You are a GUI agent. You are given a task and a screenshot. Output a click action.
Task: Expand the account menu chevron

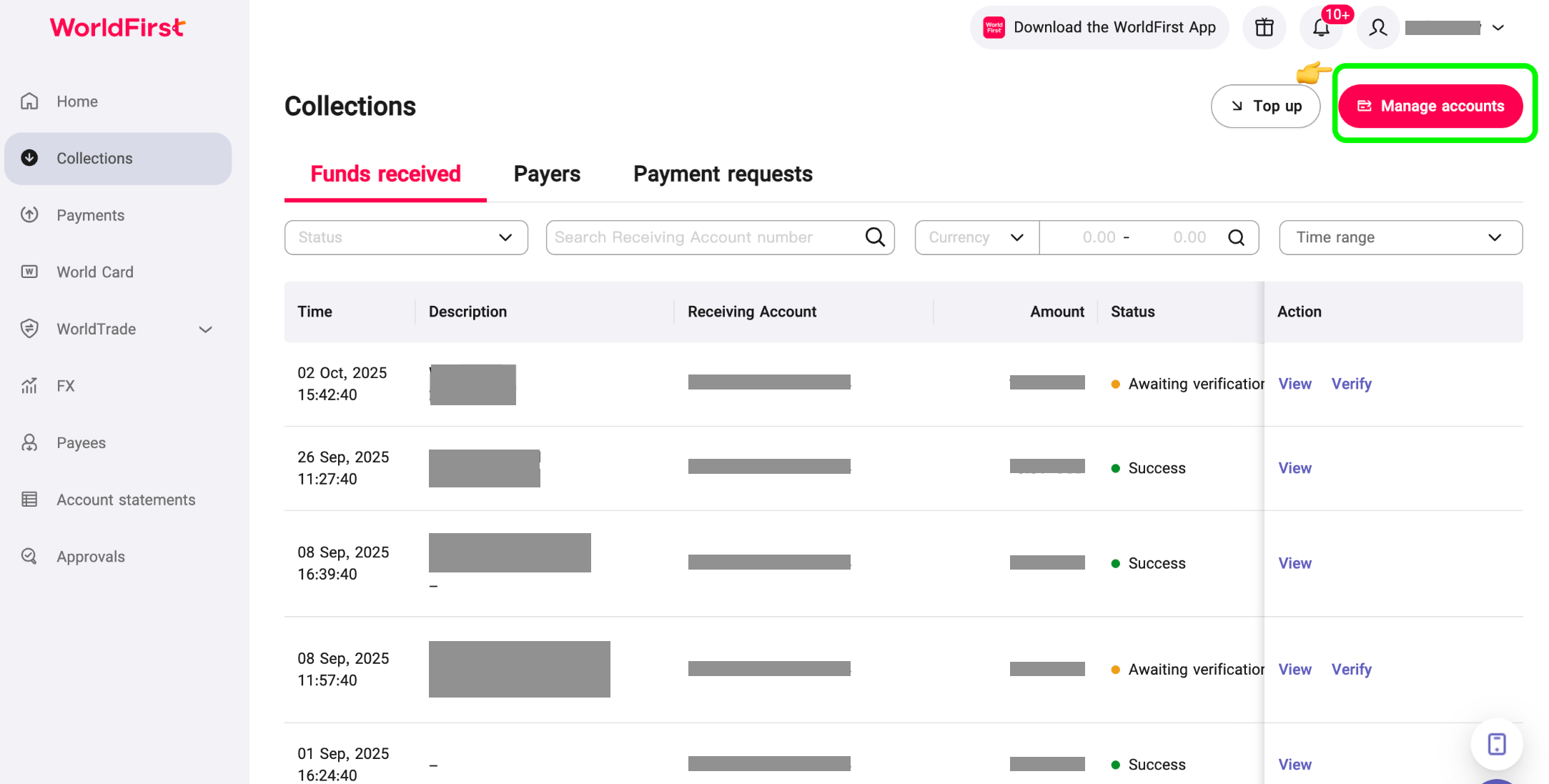1498,28
